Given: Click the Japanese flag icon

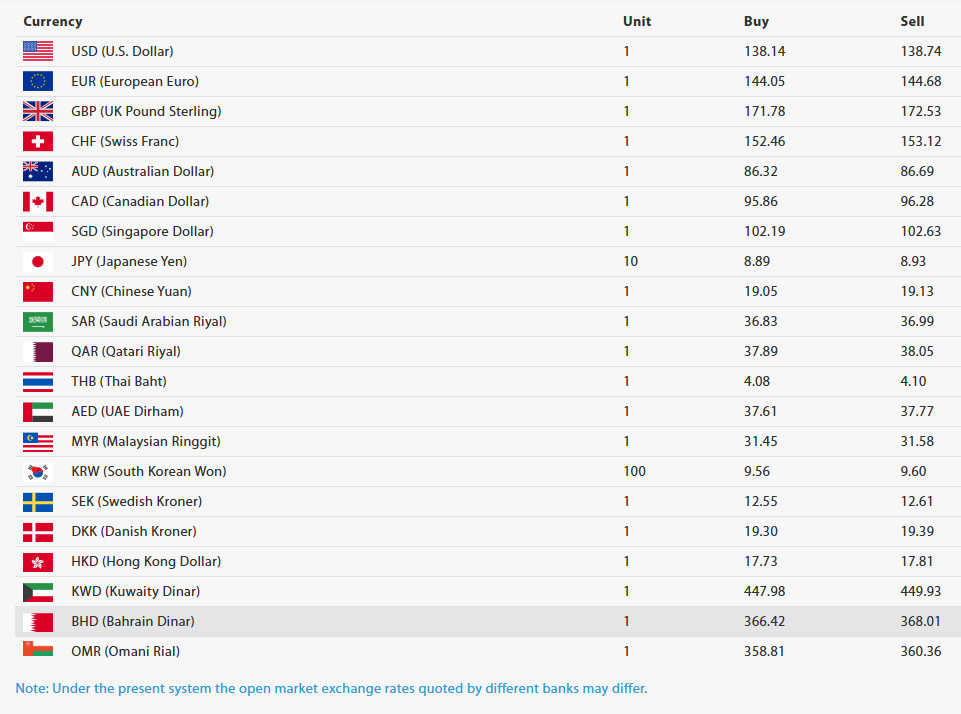Looking at the screenshot, I should (37, 261).
